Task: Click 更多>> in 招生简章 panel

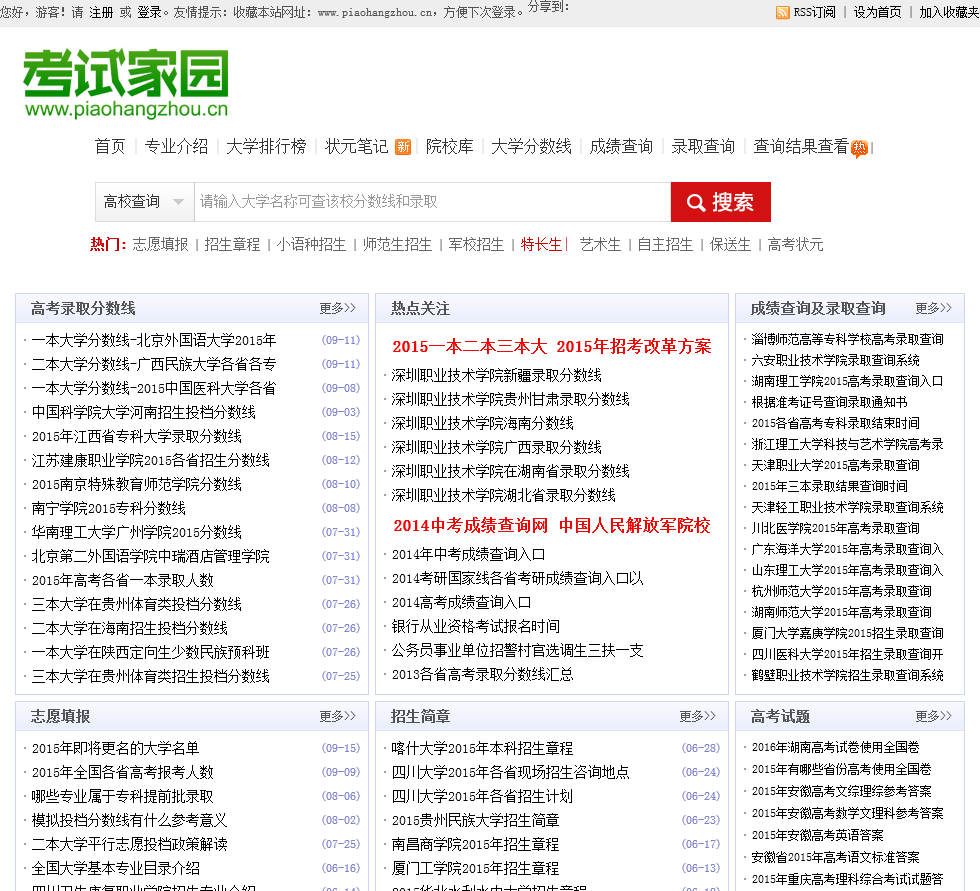Action: click(698, 716)
